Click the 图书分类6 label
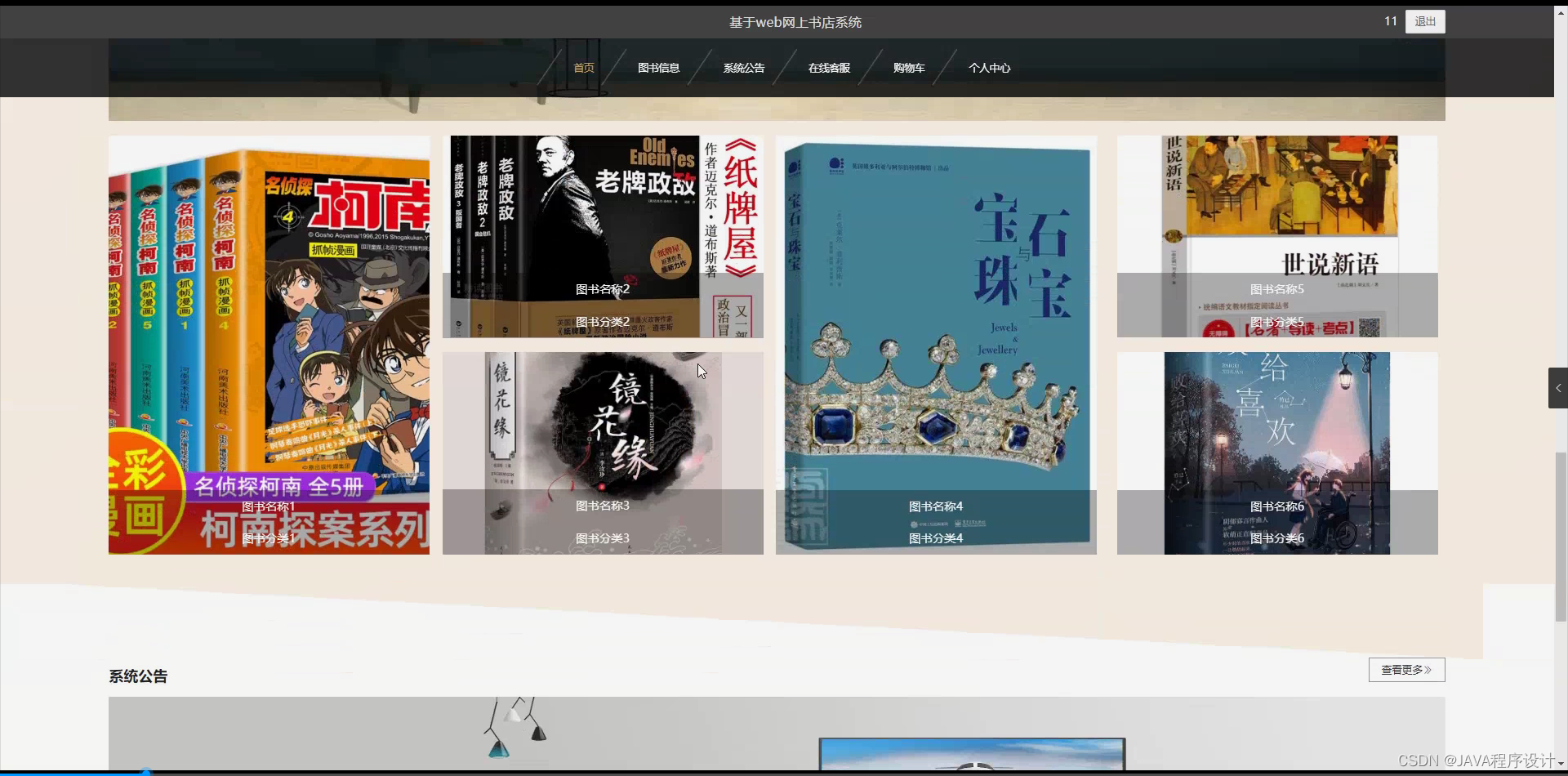Image resolution: width=1568 pixels, height=776 pixels. coord(1277,538)
